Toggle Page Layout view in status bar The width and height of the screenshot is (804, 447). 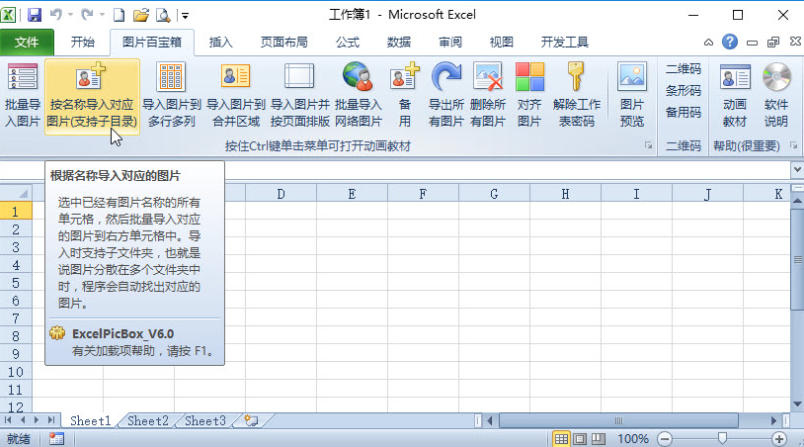click(x=579, y=439)
